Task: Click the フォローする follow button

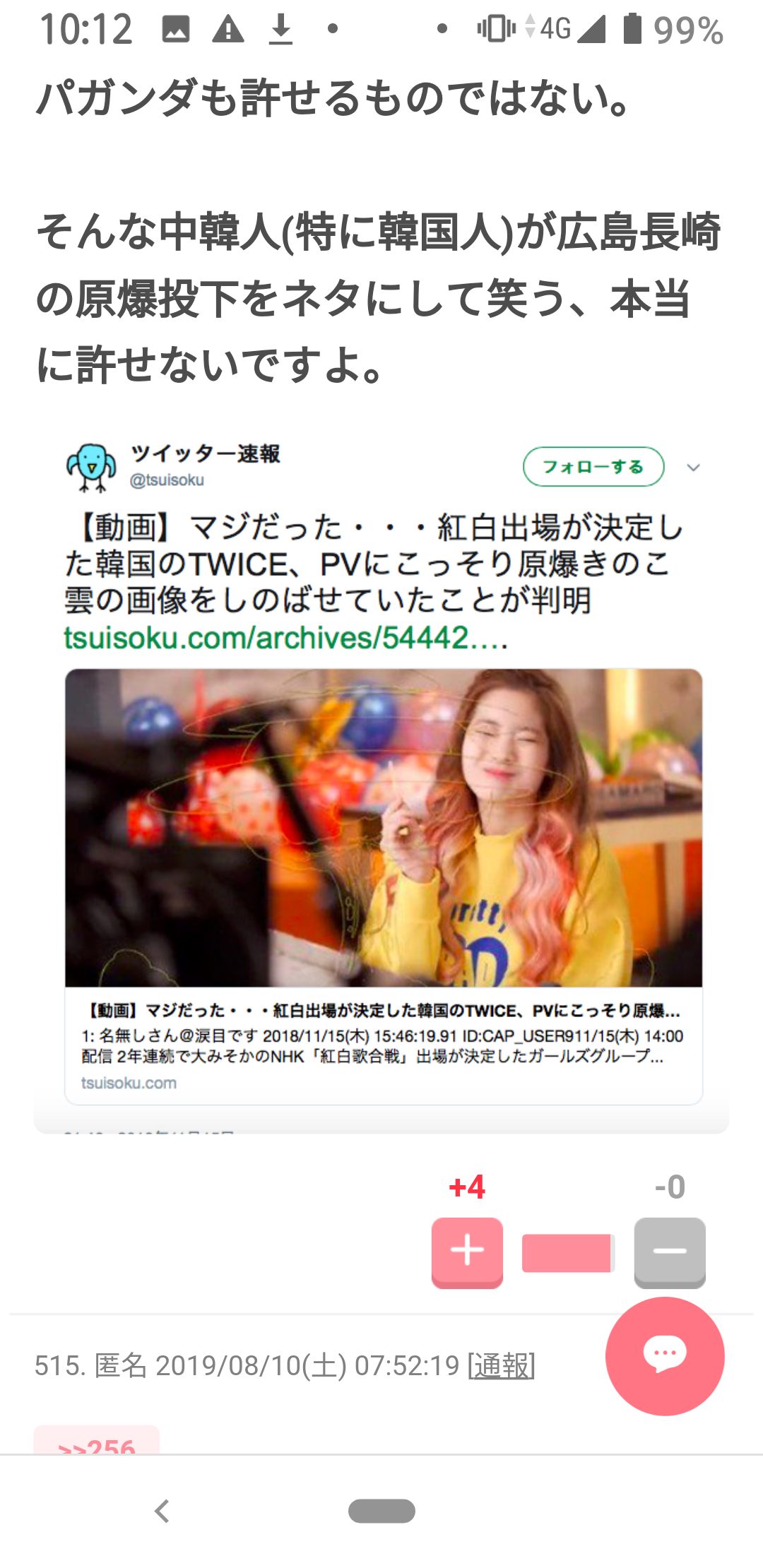Action: 593,467
